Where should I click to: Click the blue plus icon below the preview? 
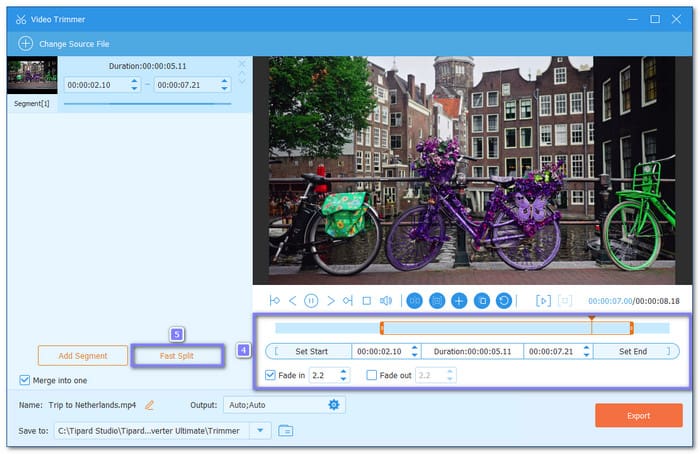point(459,300)
